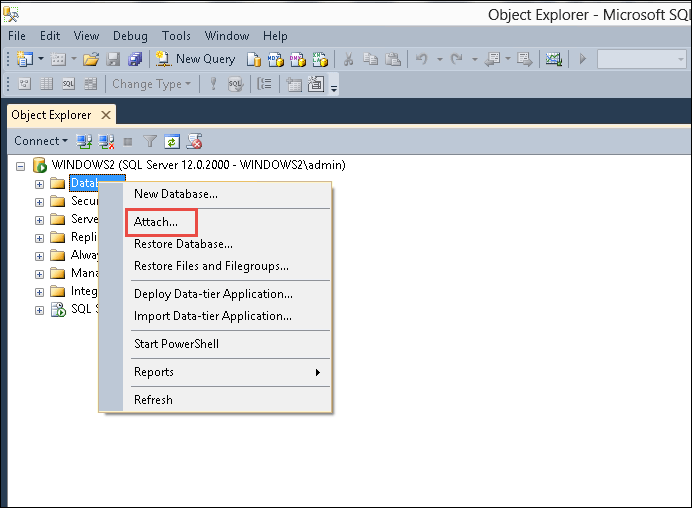
Task: Click the Show Criteria Pane grid icon
Action: pyautogui.click(x=47, y=84)
